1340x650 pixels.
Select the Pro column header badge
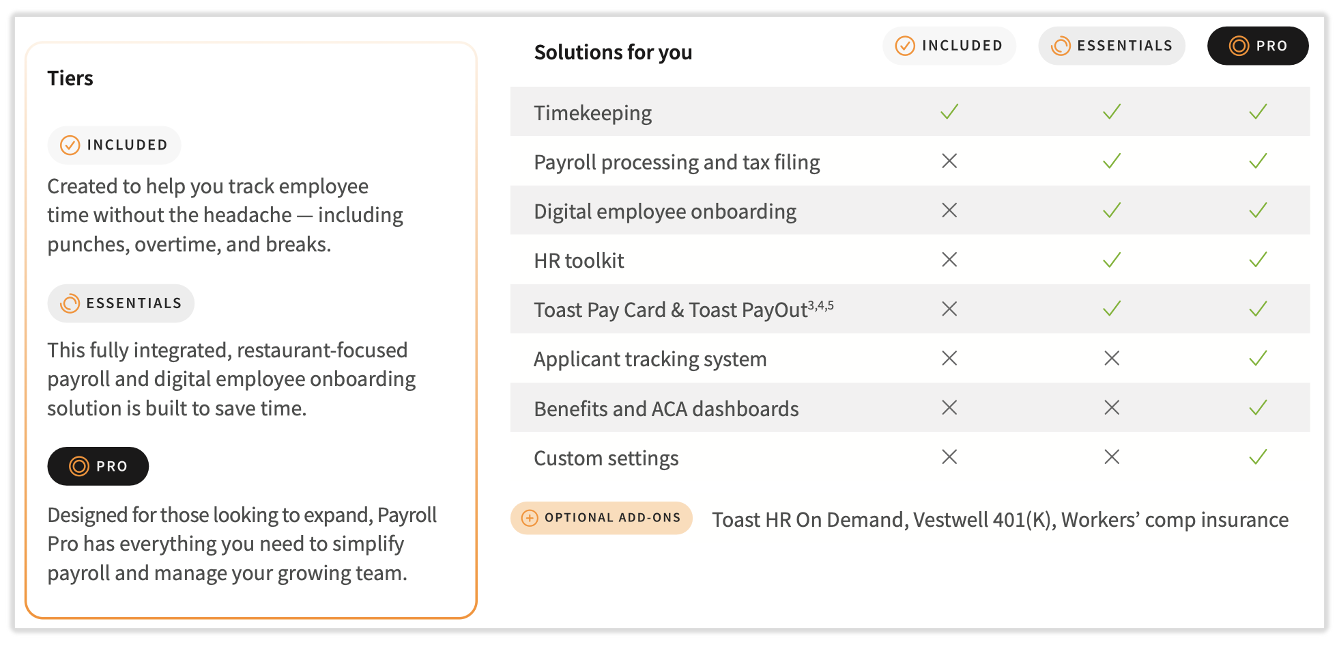pos(1257,46)
